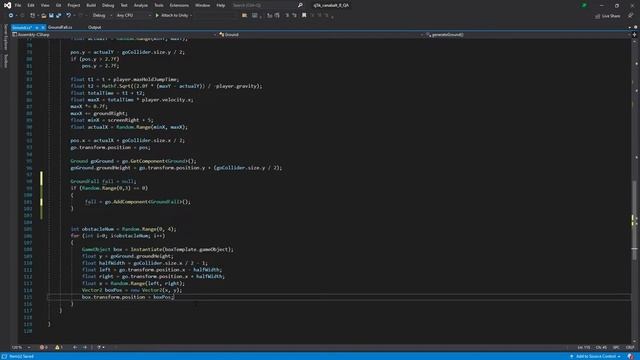Click the navigate back arrow in editor footer

click(x=75, y=347)
